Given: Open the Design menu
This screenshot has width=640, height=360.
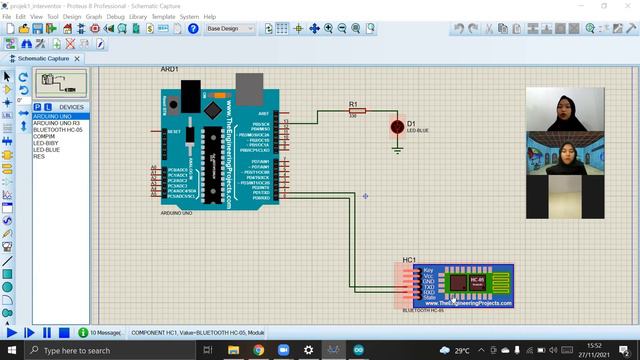Looking at the screenshot, I should [72, 17].
